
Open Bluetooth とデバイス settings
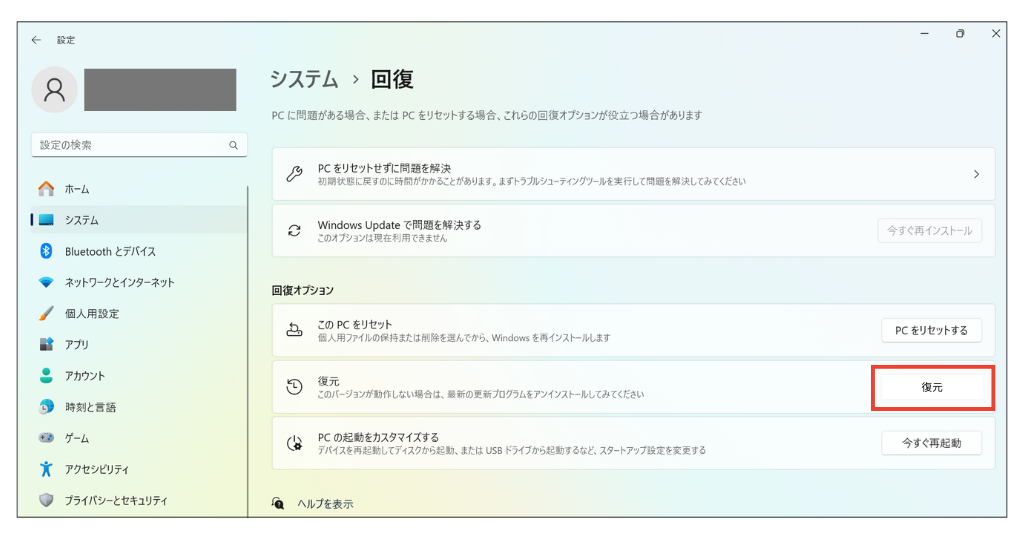coord(139,251)
